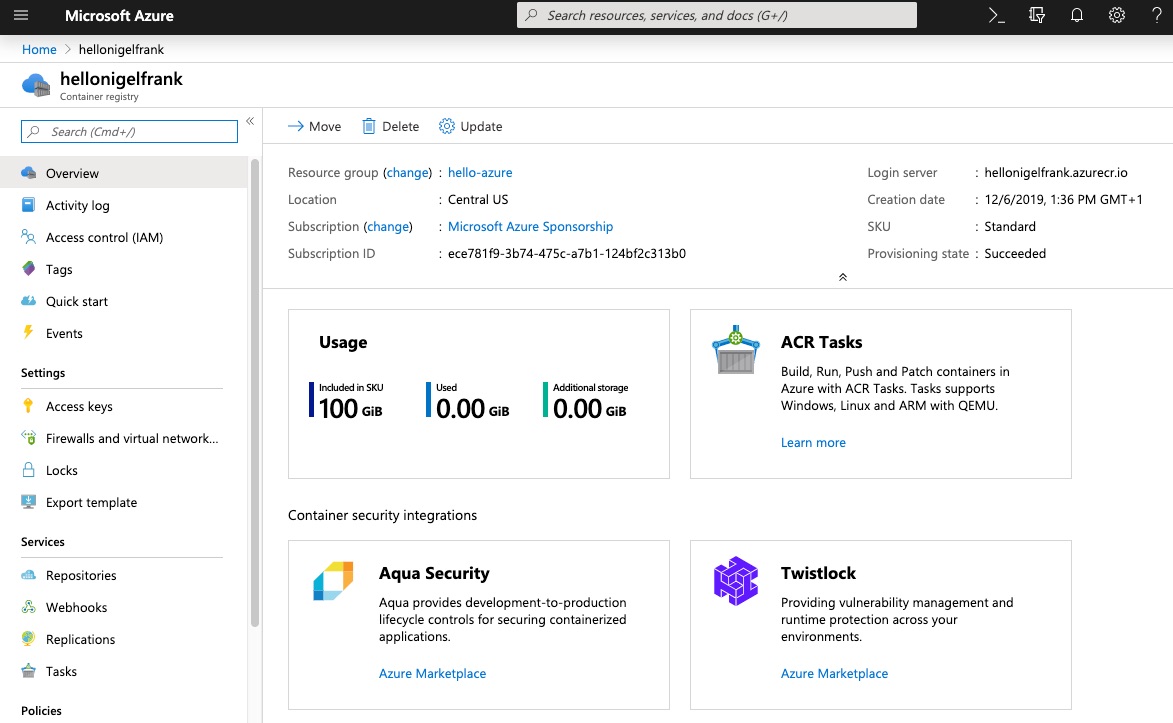Screen dimensions: 1173x723
Task: Click the hellonigelfrank breadcrumb
Action: tap(121, 49)
